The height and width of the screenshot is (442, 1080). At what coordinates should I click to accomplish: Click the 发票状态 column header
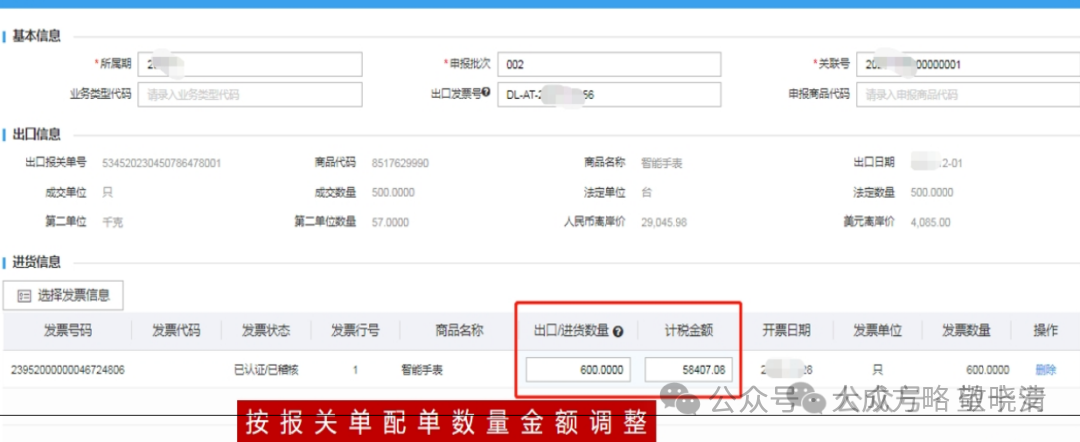tap(266, 330)
